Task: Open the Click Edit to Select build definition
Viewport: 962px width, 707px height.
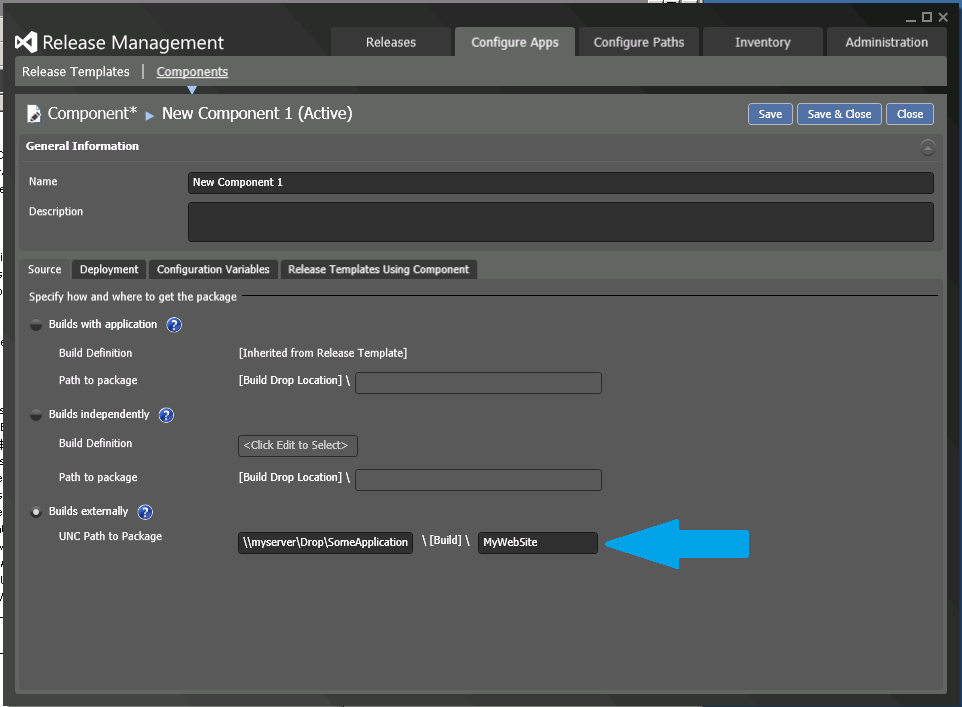Action: [x=298, y=445]
